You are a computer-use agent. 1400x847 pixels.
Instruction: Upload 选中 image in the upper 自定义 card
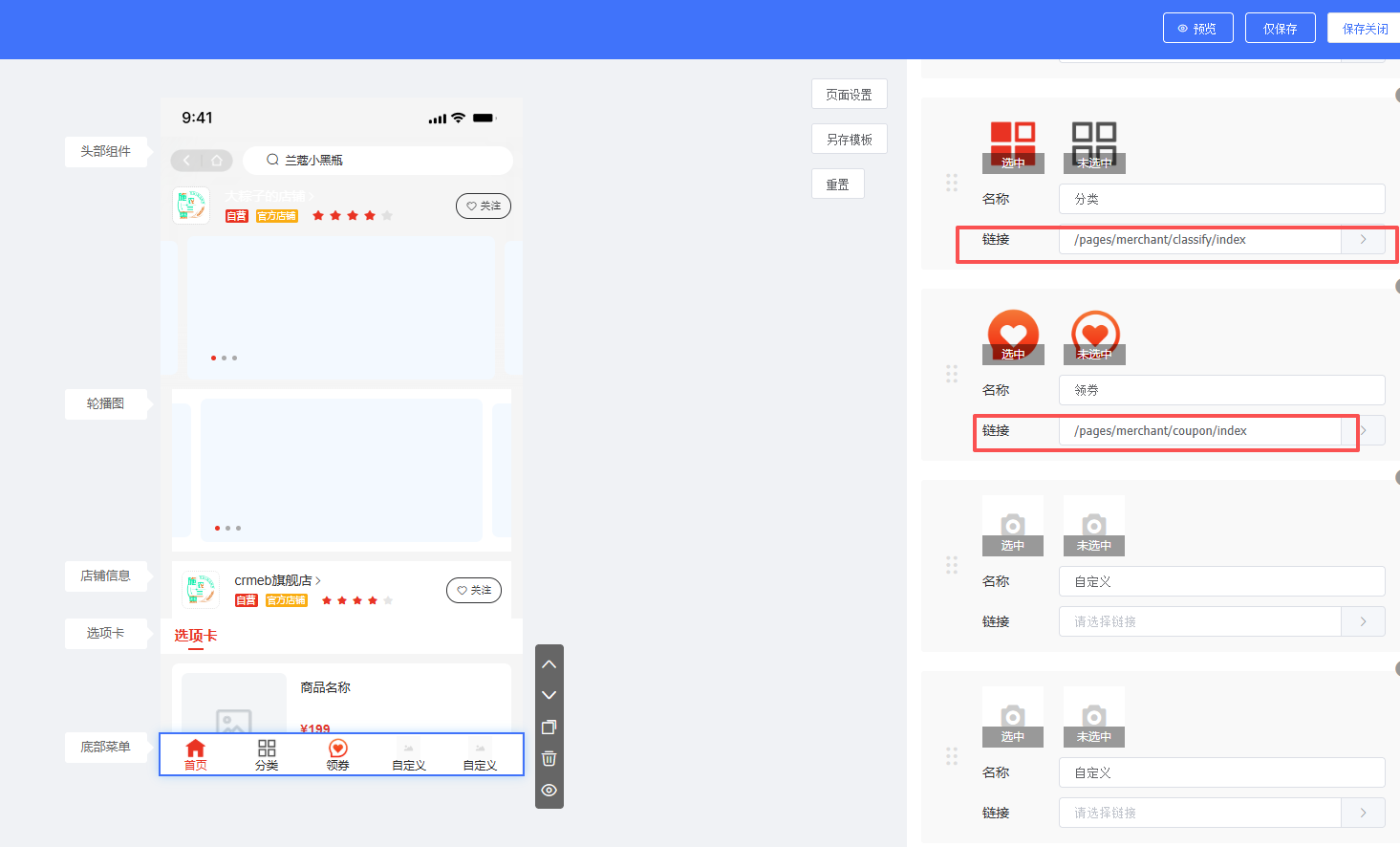pyautogui.click(x=1013, y=526)
